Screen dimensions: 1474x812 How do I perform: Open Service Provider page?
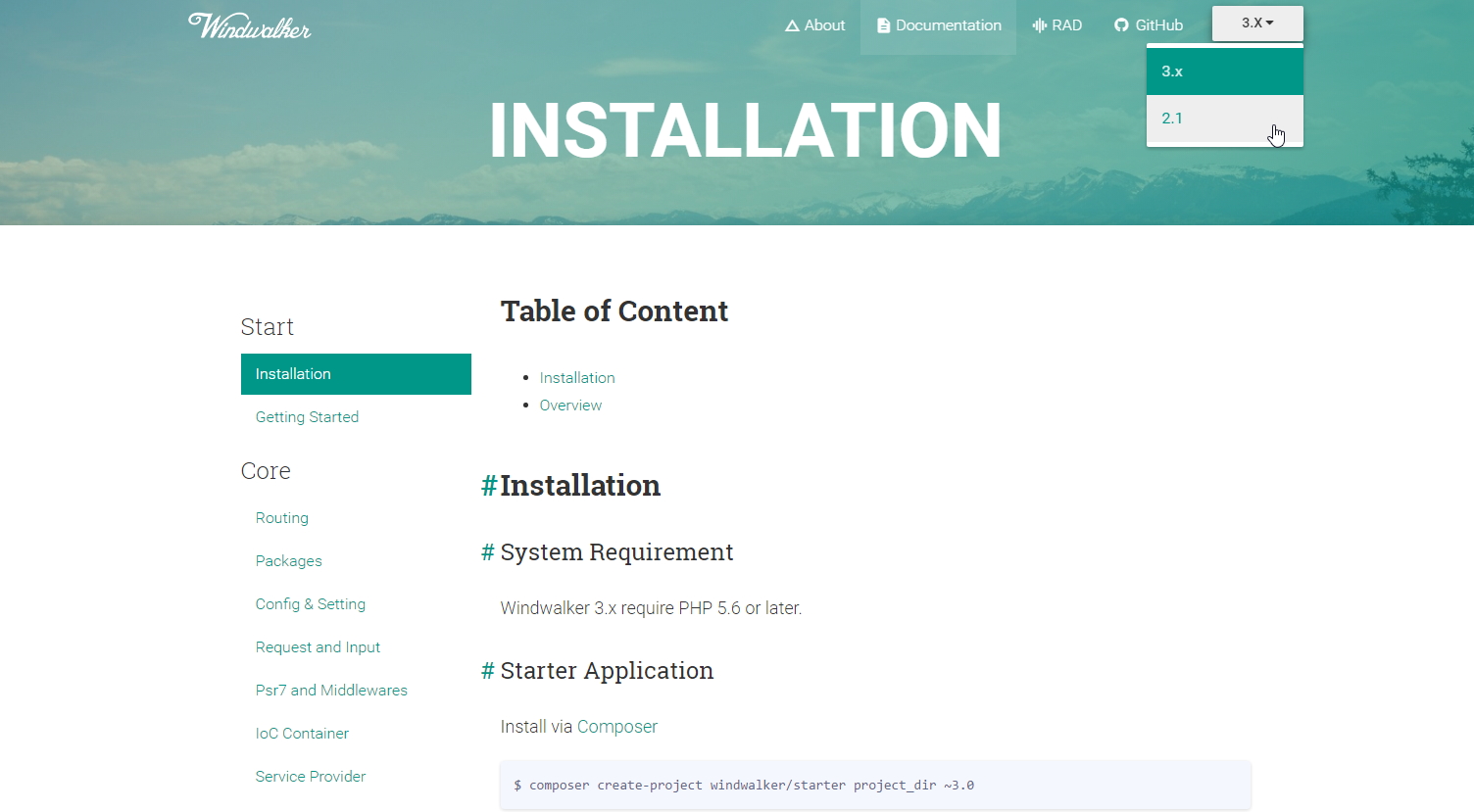311,777
